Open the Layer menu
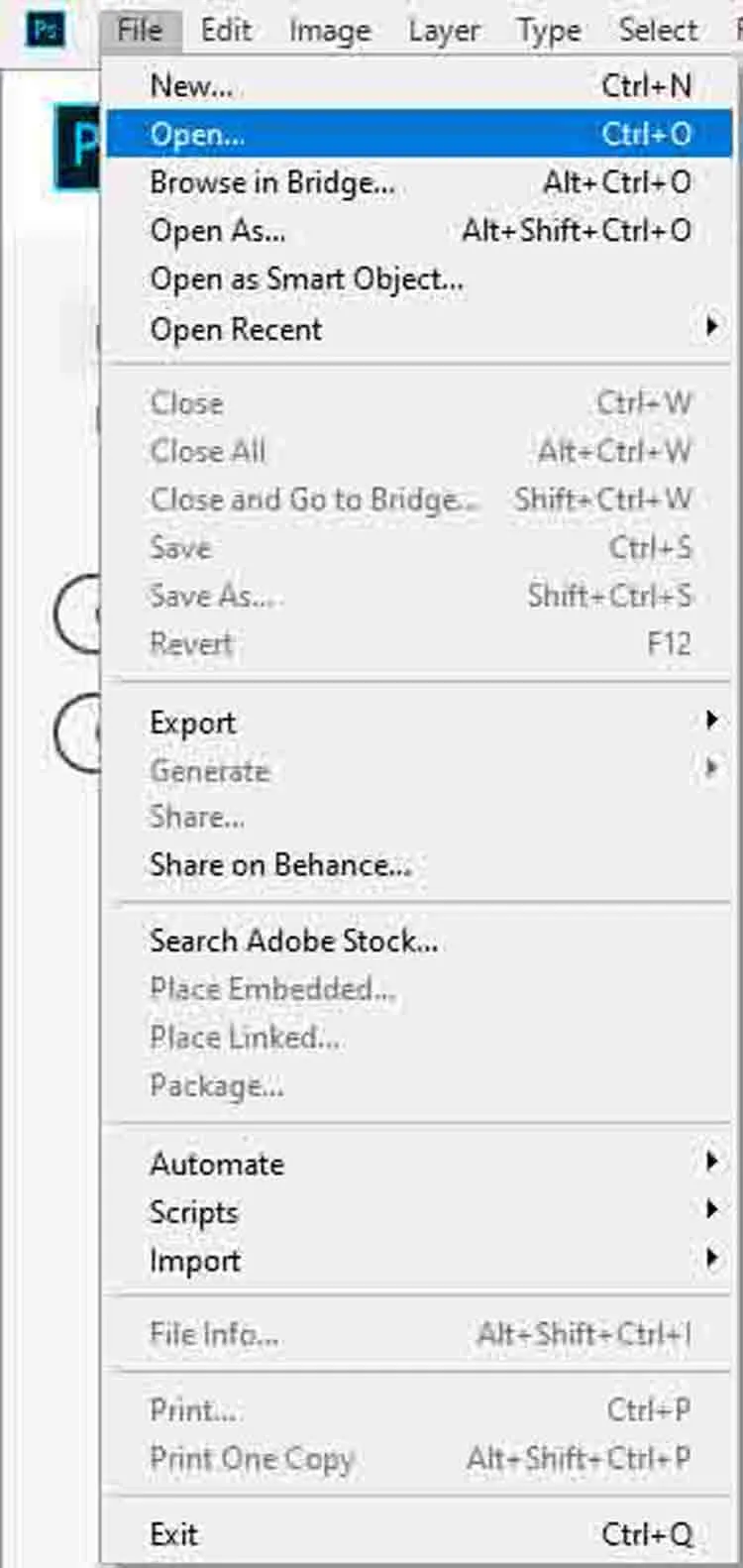This screenshot has width=743, height=1568. pos(444,29)
